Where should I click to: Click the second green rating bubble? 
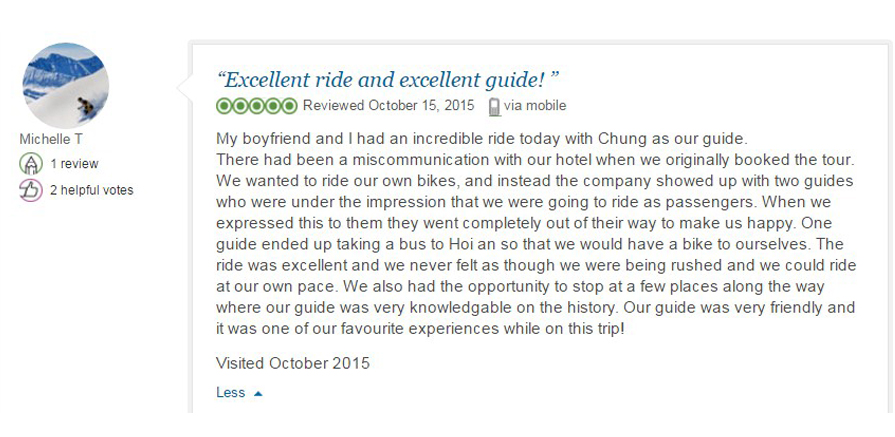pyautogui.click(x=240, y=106)
